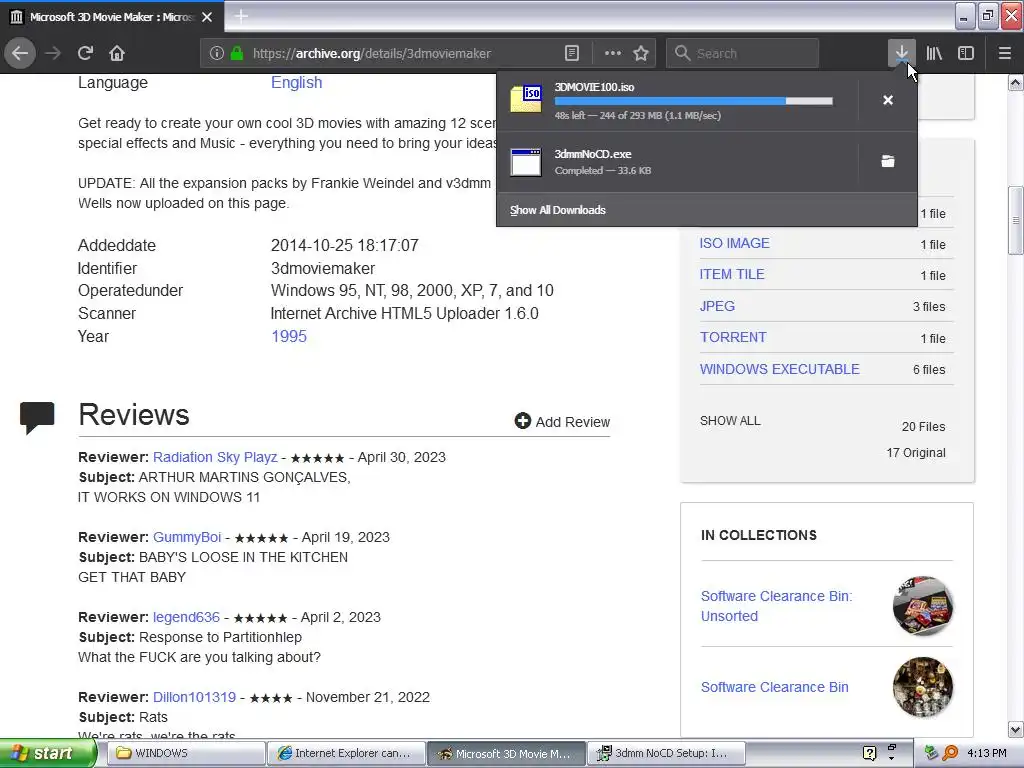This screenshot has width=1024, height=768.
Task: Click the 3DMOVIE100.iso download progress bar
Action: pyautogui.click(x=694, y=101)
